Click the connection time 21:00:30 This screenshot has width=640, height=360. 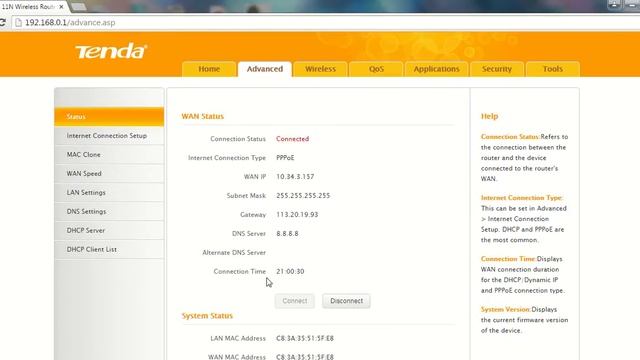290,271
